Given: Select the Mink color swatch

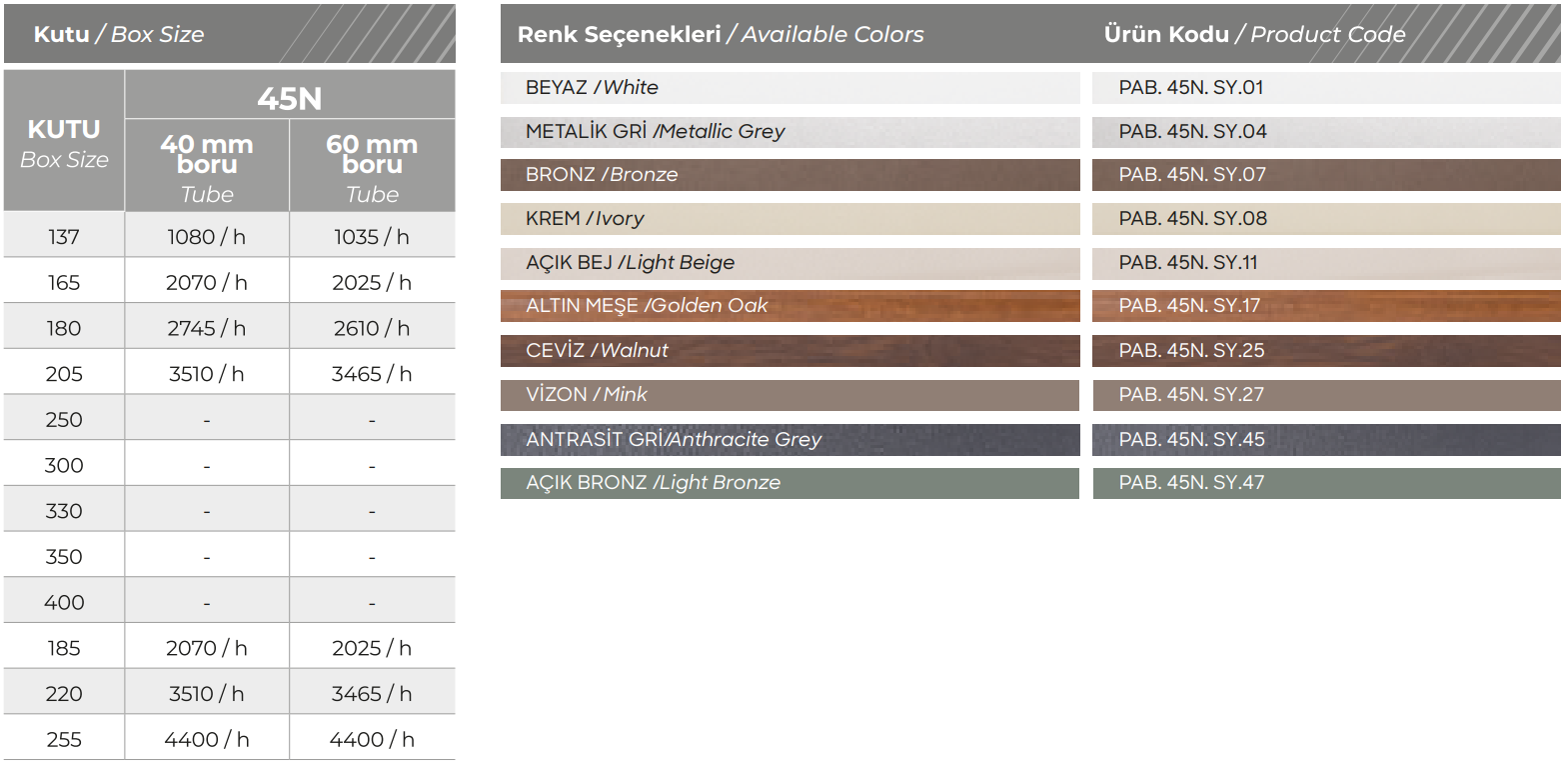Looking at the screenshot, I should [x=789, y=395].
